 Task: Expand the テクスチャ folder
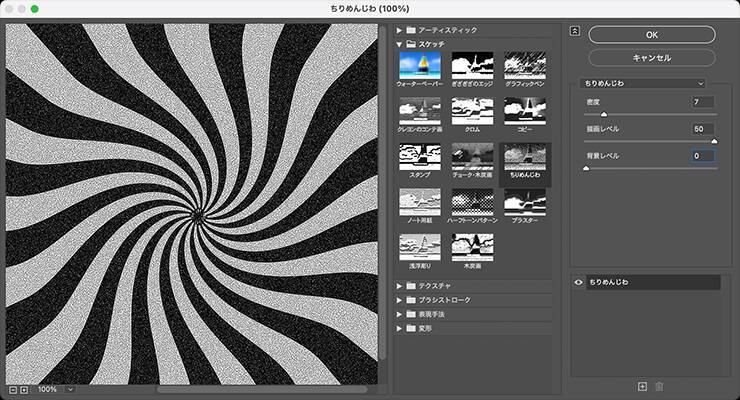click(x=400, y=286)
